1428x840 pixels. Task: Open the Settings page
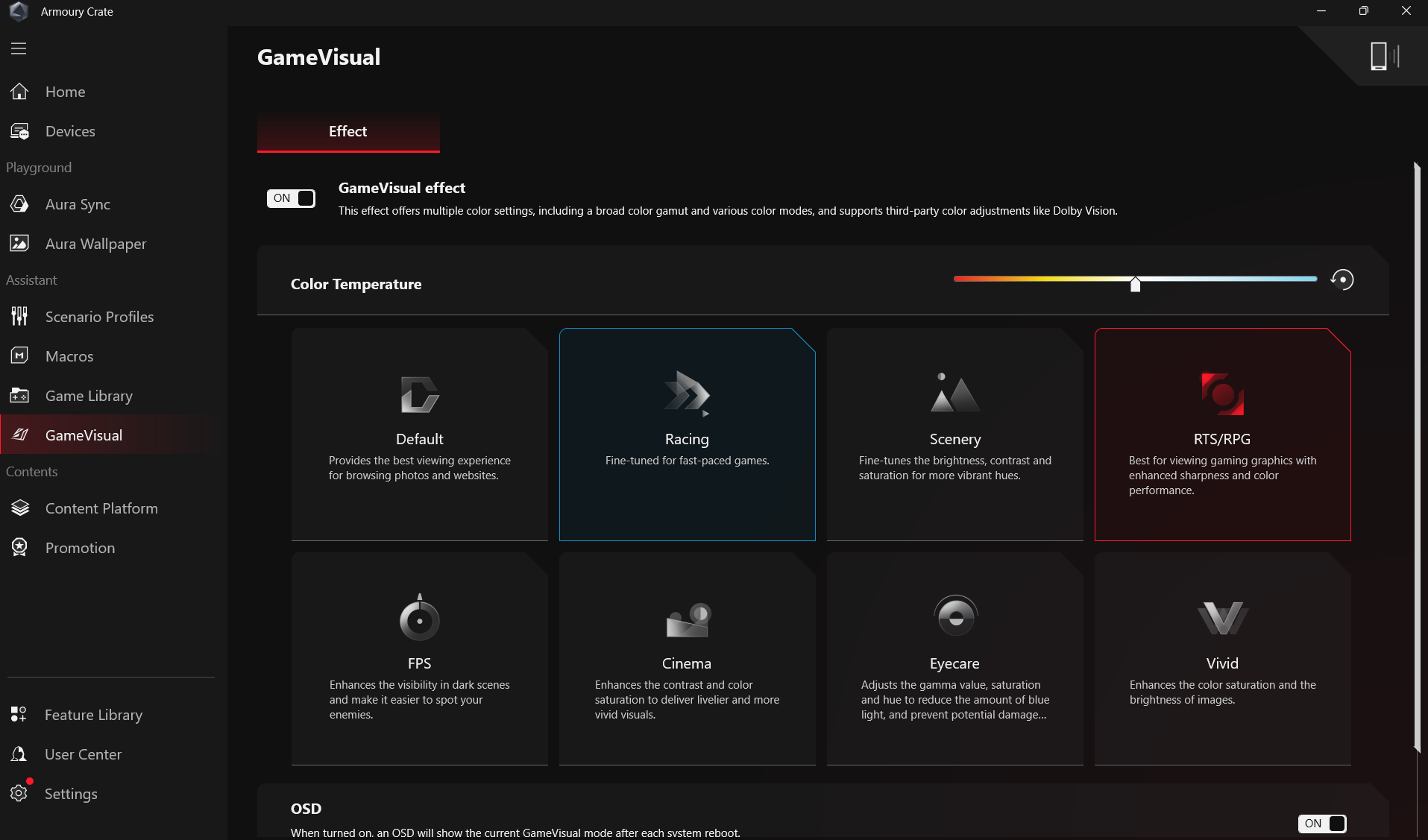(71, 794)
